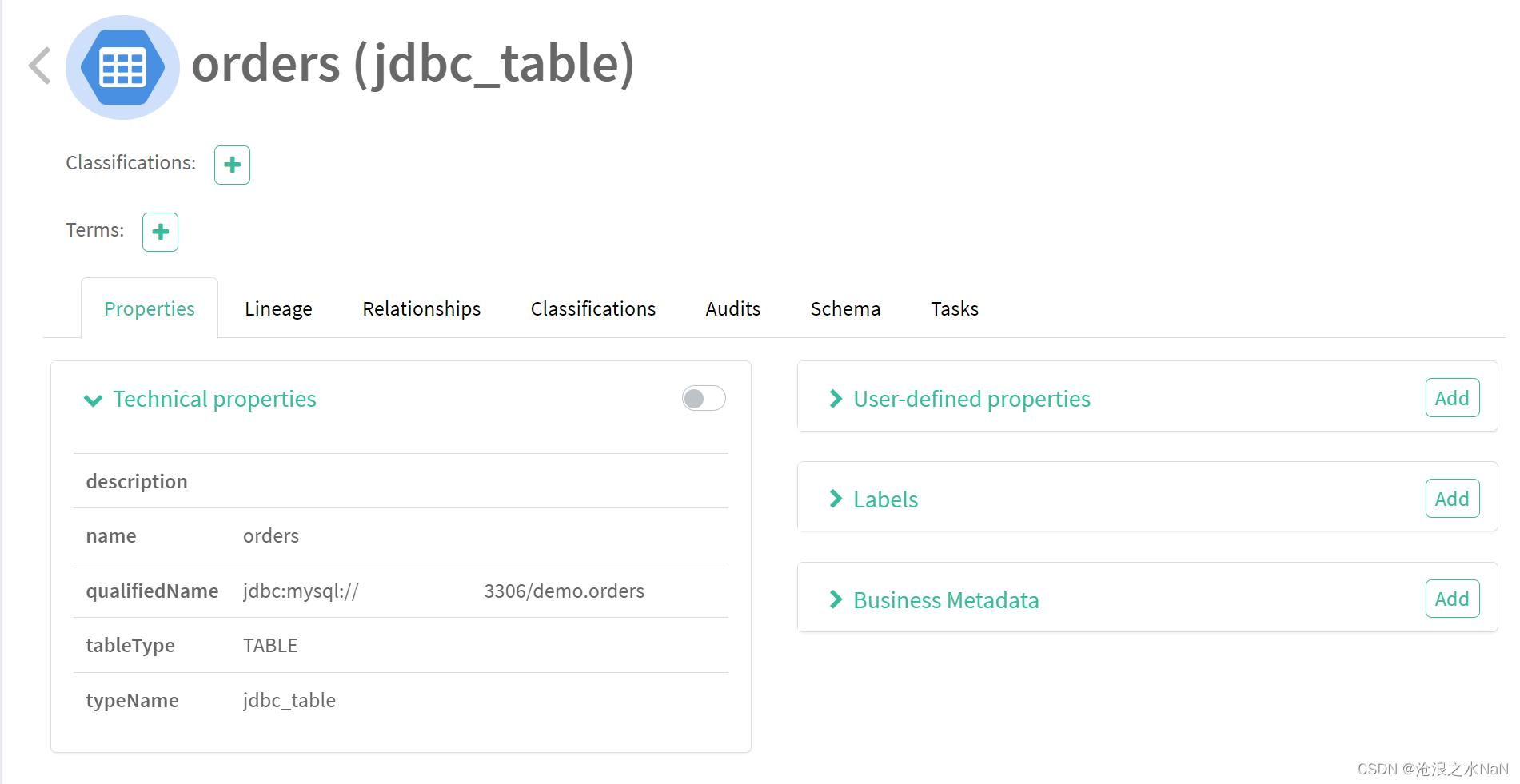Go to the Tasks tab
This screenshot has width=1520, height=784.
955,308
